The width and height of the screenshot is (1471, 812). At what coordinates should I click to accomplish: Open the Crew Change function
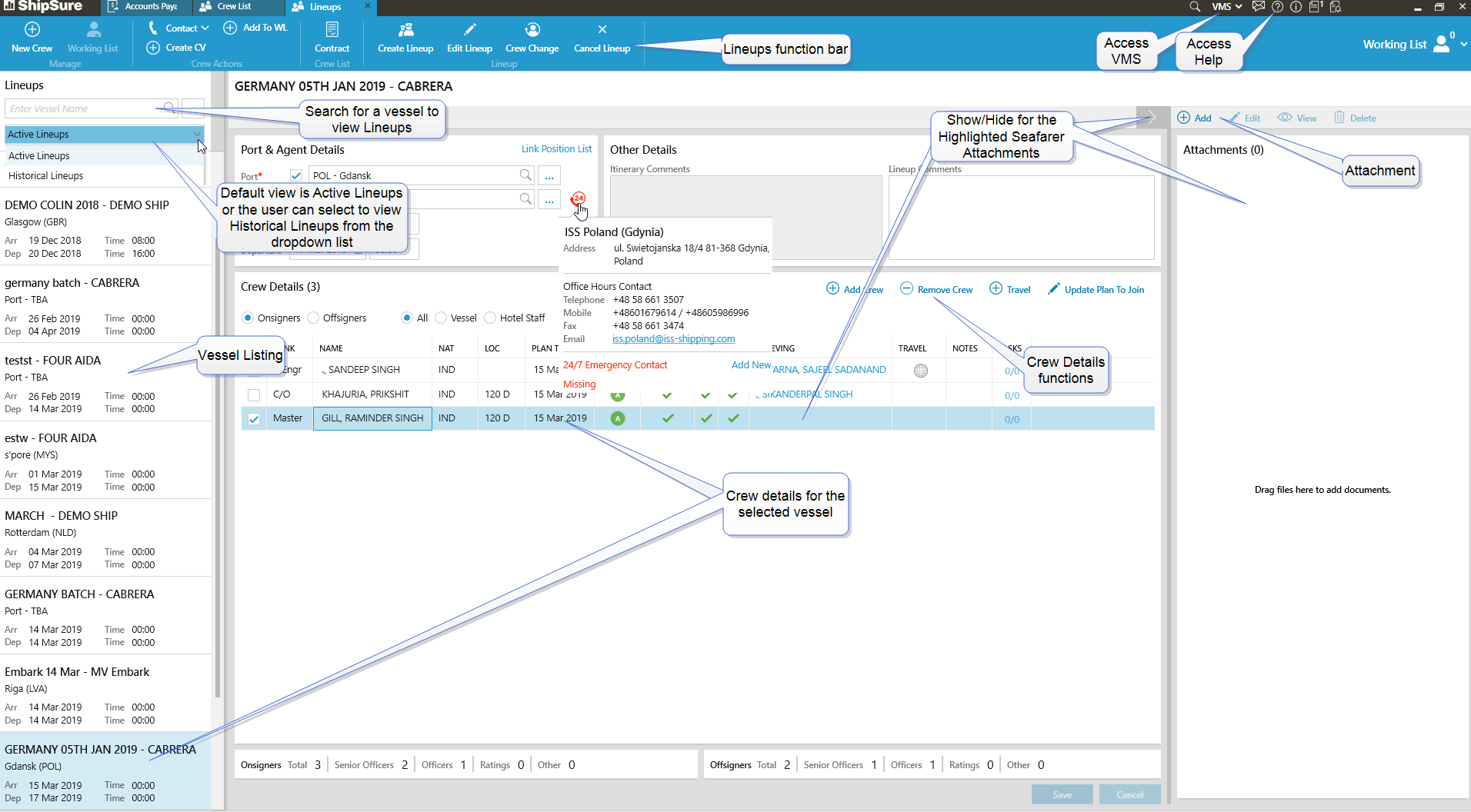click(x=532, y=30)
